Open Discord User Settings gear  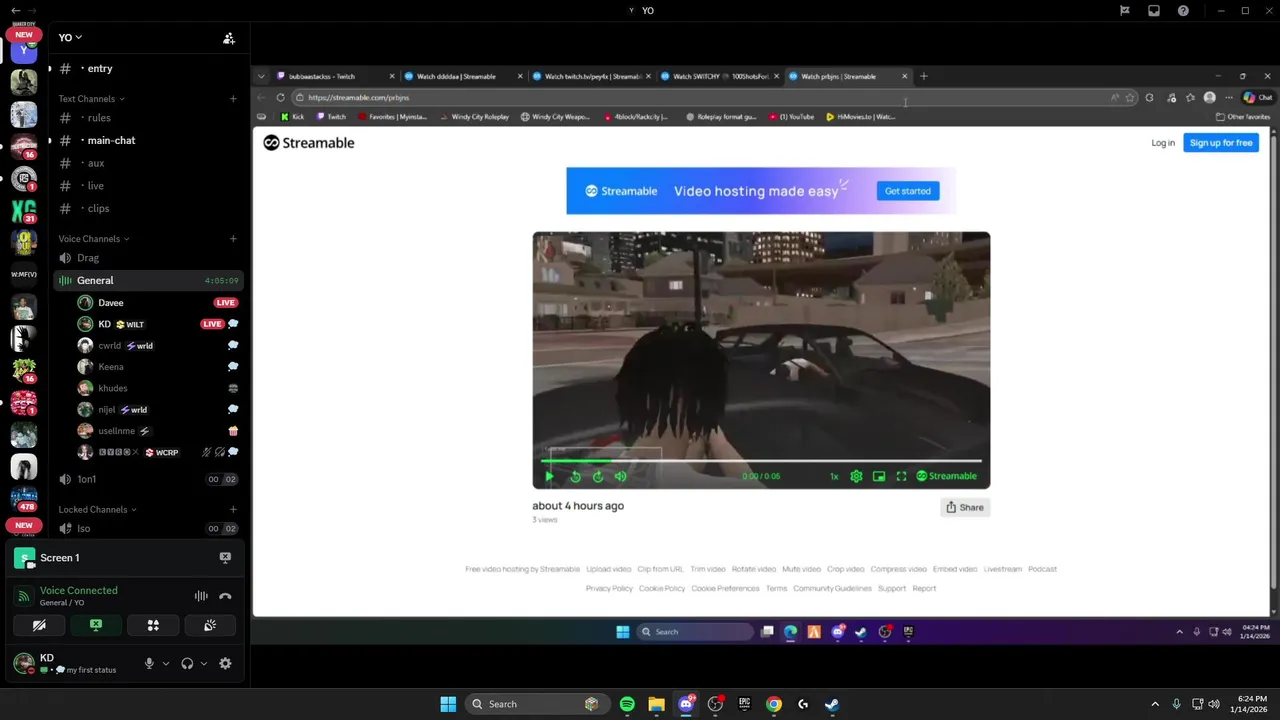(x=225, y=663)
